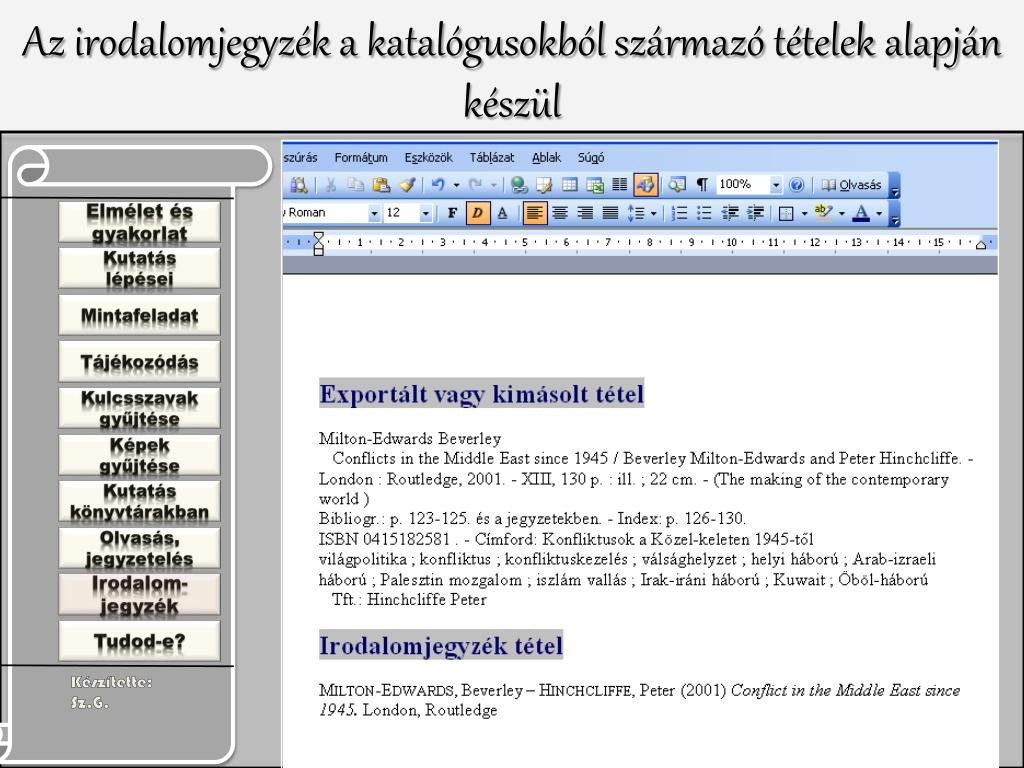
Task: Open the Irodalomjegyzék button
Action: click(139, 594)
